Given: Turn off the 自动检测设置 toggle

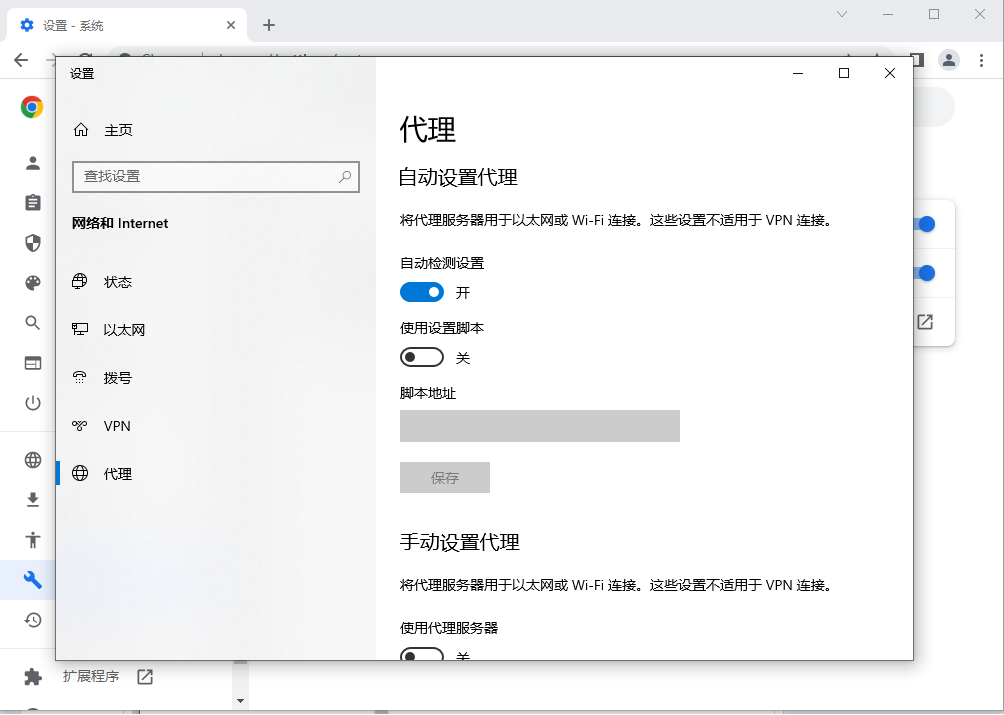Looking at the screenshot, I should (x=422, y=292).
